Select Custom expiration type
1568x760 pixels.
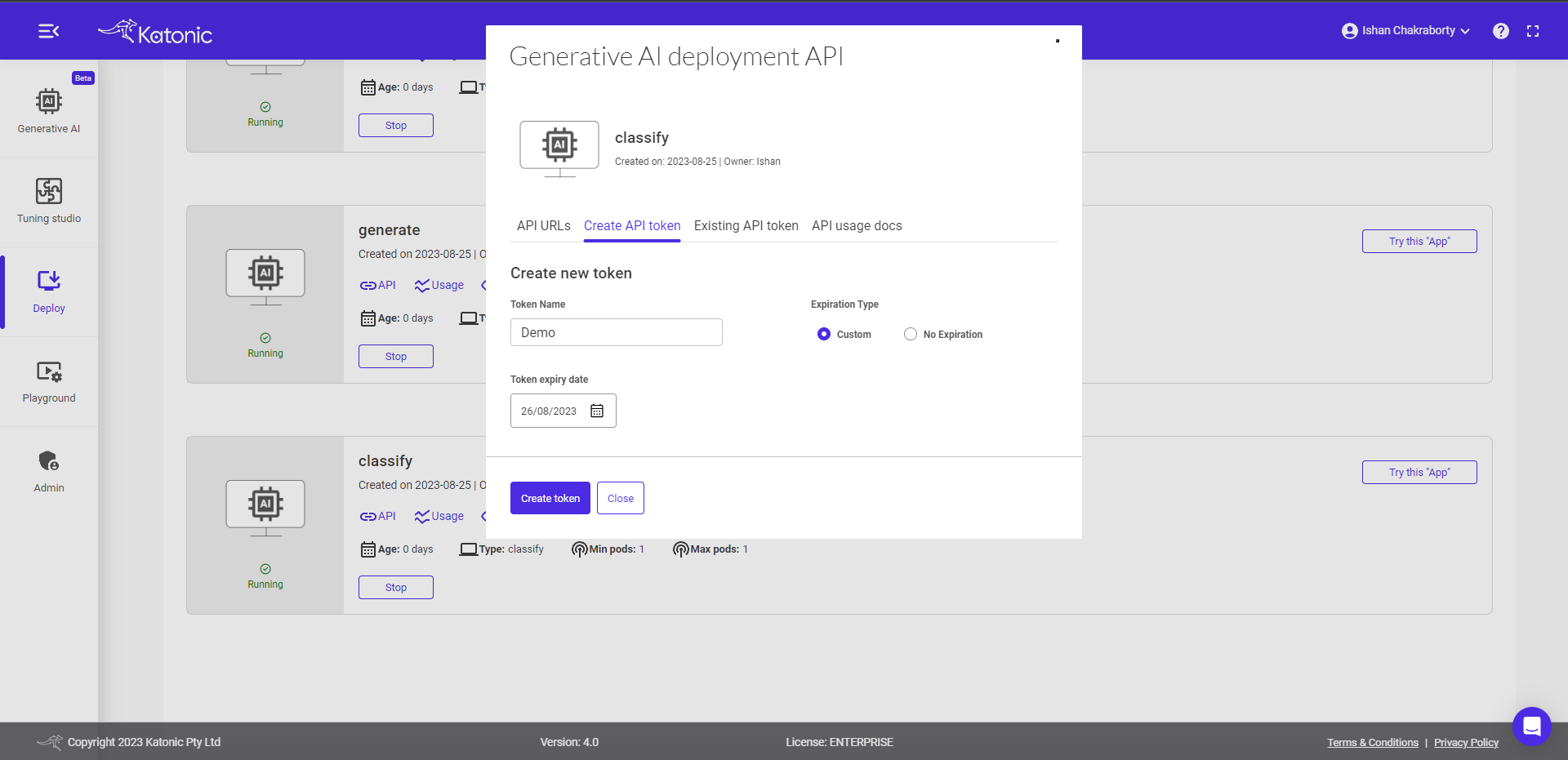[x=824, y=334]
